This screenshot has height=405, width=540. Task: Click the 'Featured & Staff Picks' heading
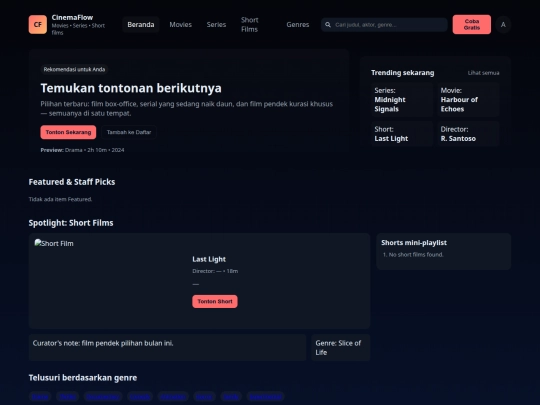tap(72, 182)
